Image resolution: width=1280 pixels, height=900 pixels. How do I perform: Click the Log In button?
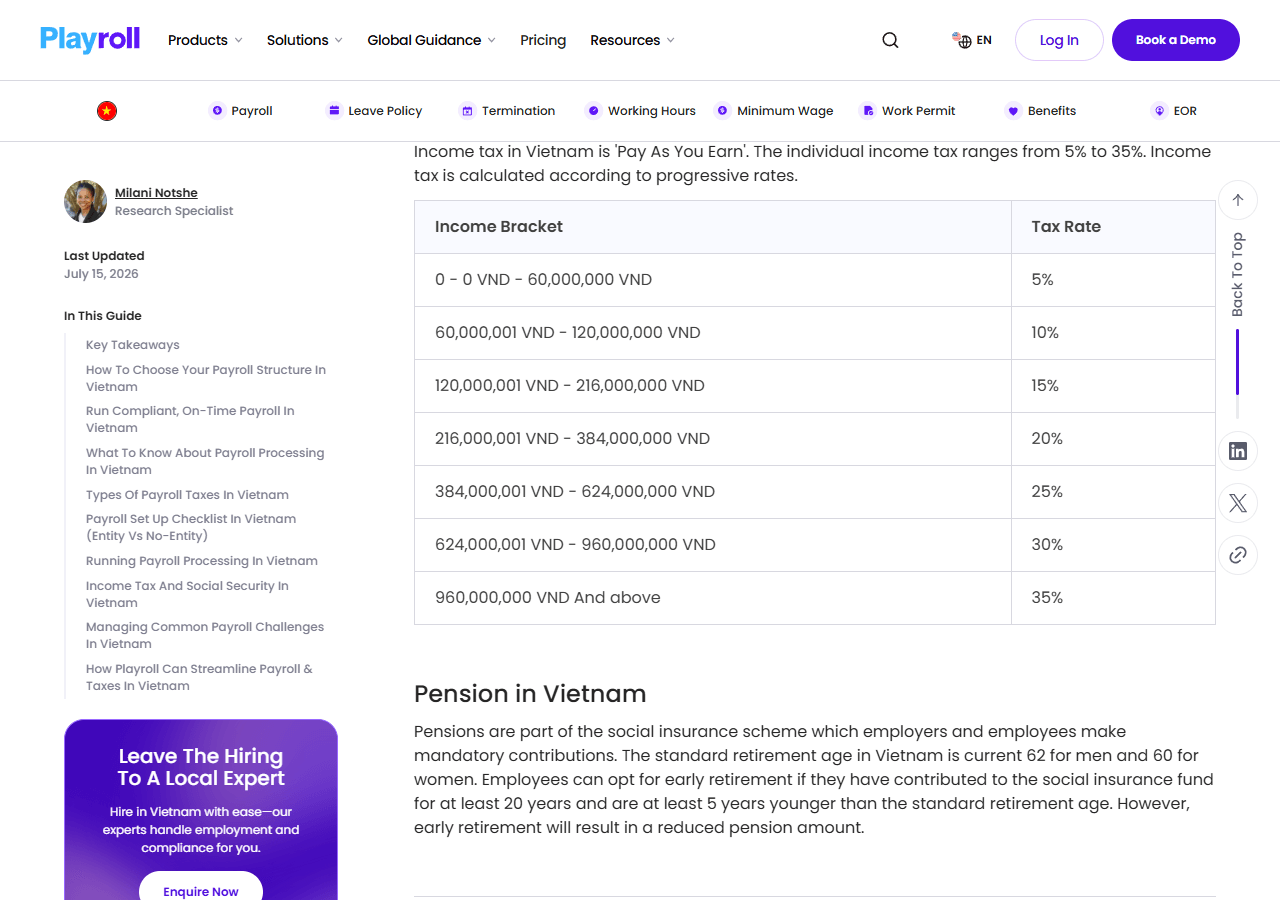pyautogui.click(x=1059, y=40)
